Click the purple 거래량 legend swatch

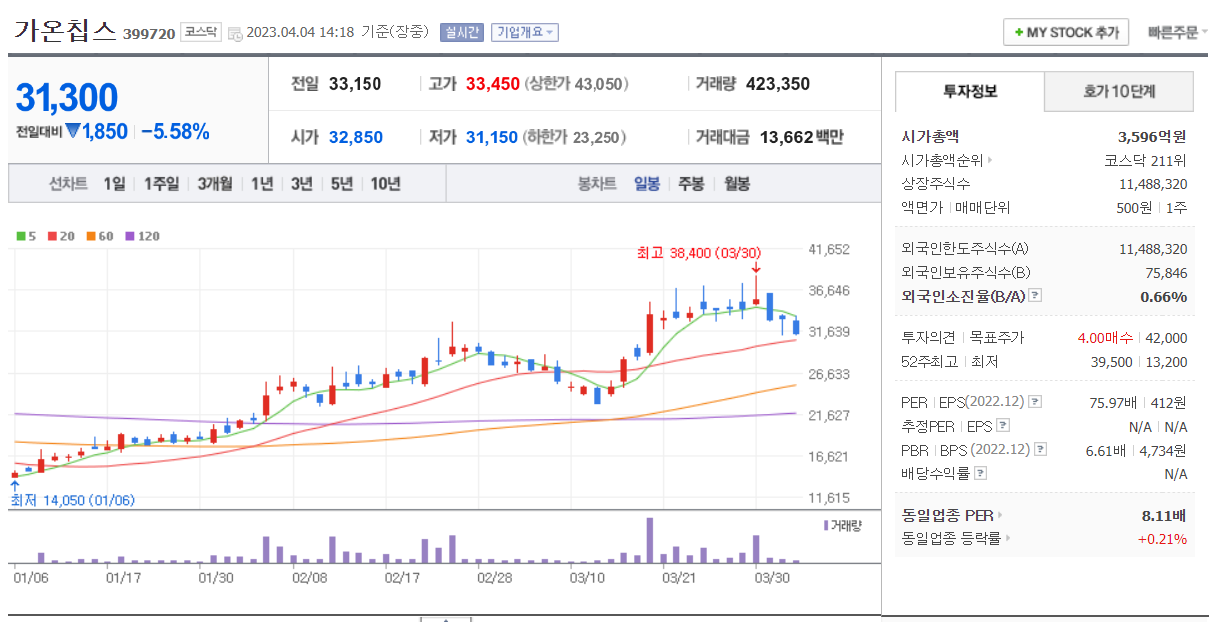pos(826,524)
